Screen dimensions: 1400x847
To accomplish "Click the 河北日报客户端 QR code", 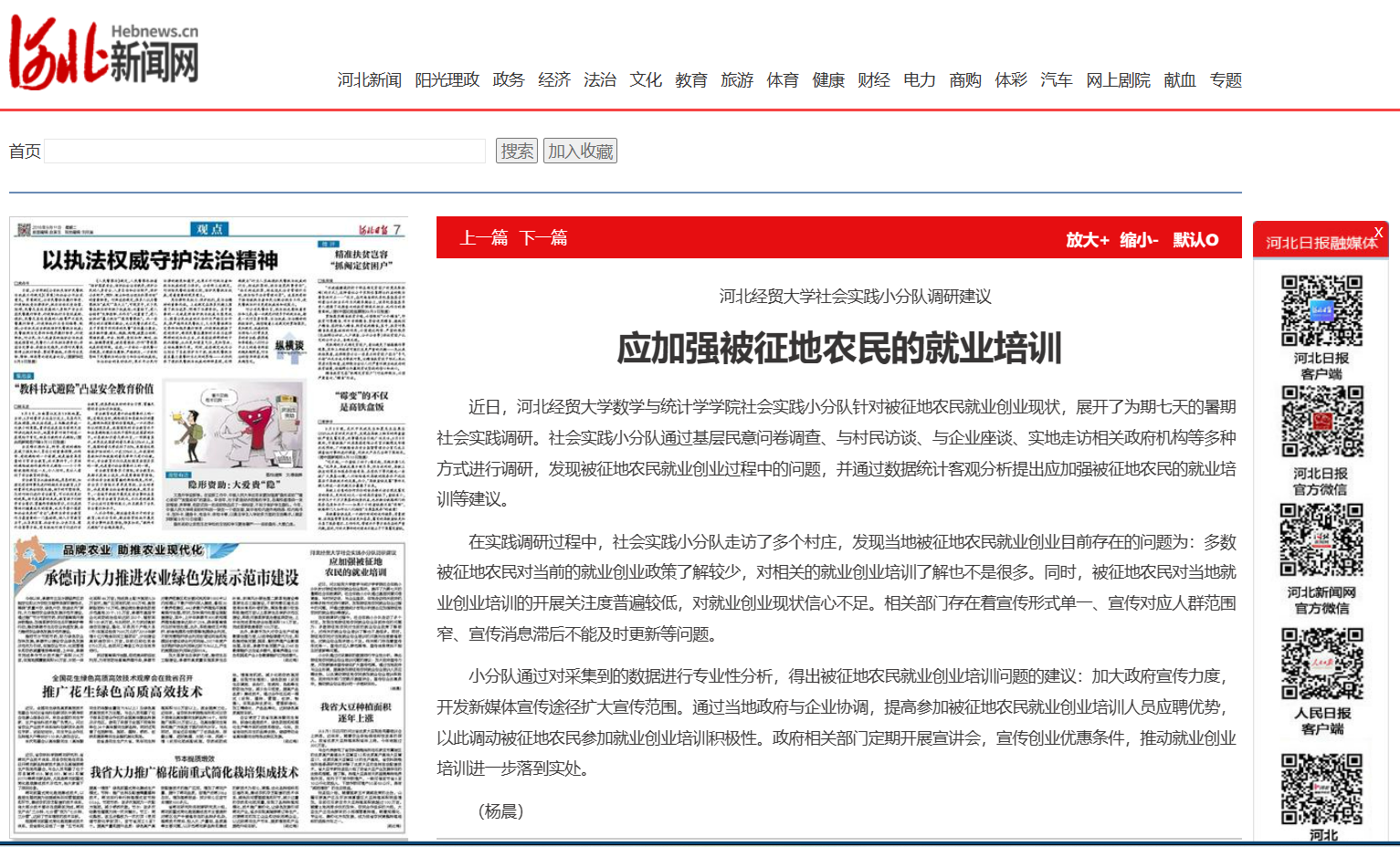I will point(1321,310).
